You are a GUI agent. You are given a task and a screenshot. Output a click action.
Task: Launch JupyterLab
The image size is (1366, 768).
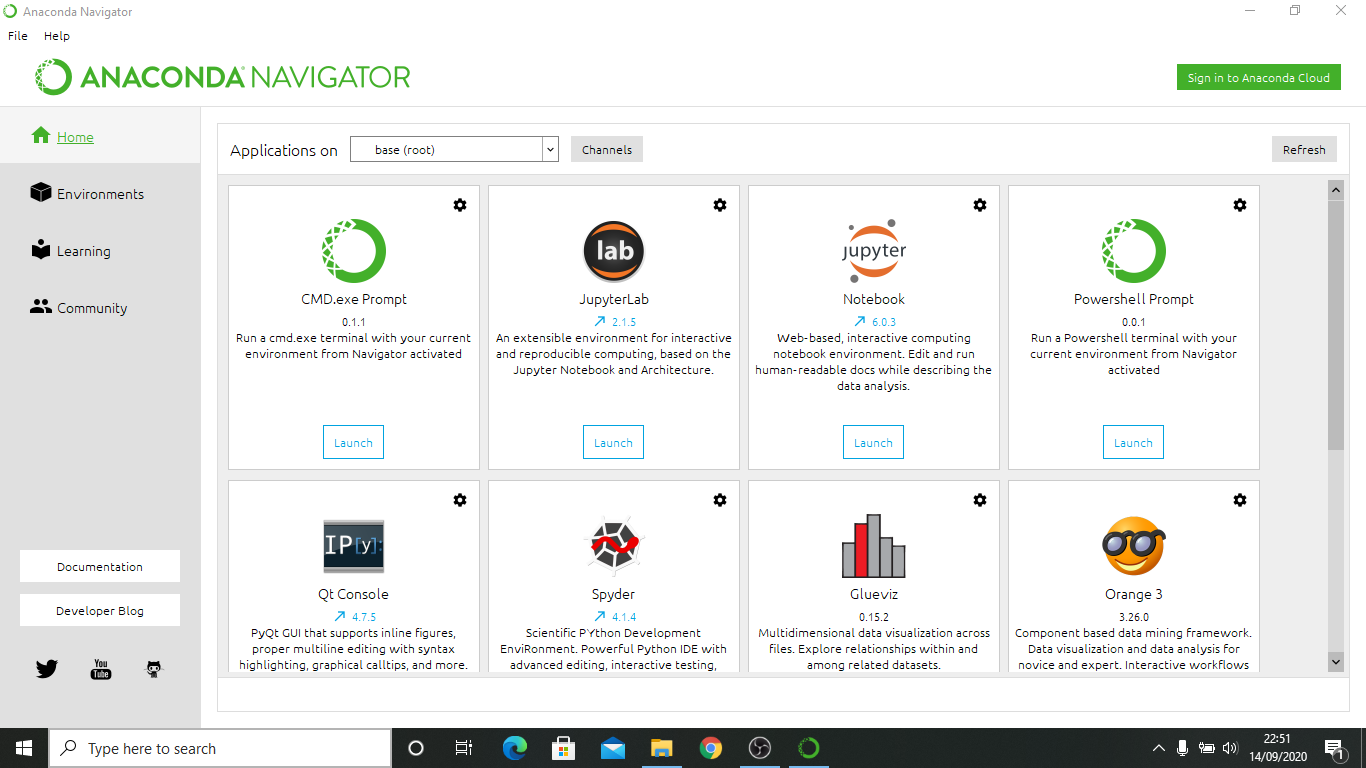[x=613, y=442]
